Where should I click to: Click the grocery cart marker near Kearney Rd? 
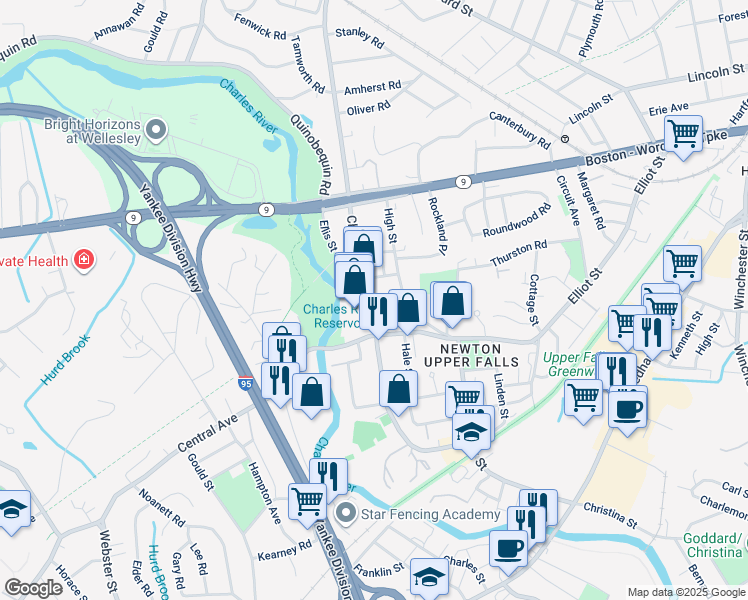click(x=308, y=503)
